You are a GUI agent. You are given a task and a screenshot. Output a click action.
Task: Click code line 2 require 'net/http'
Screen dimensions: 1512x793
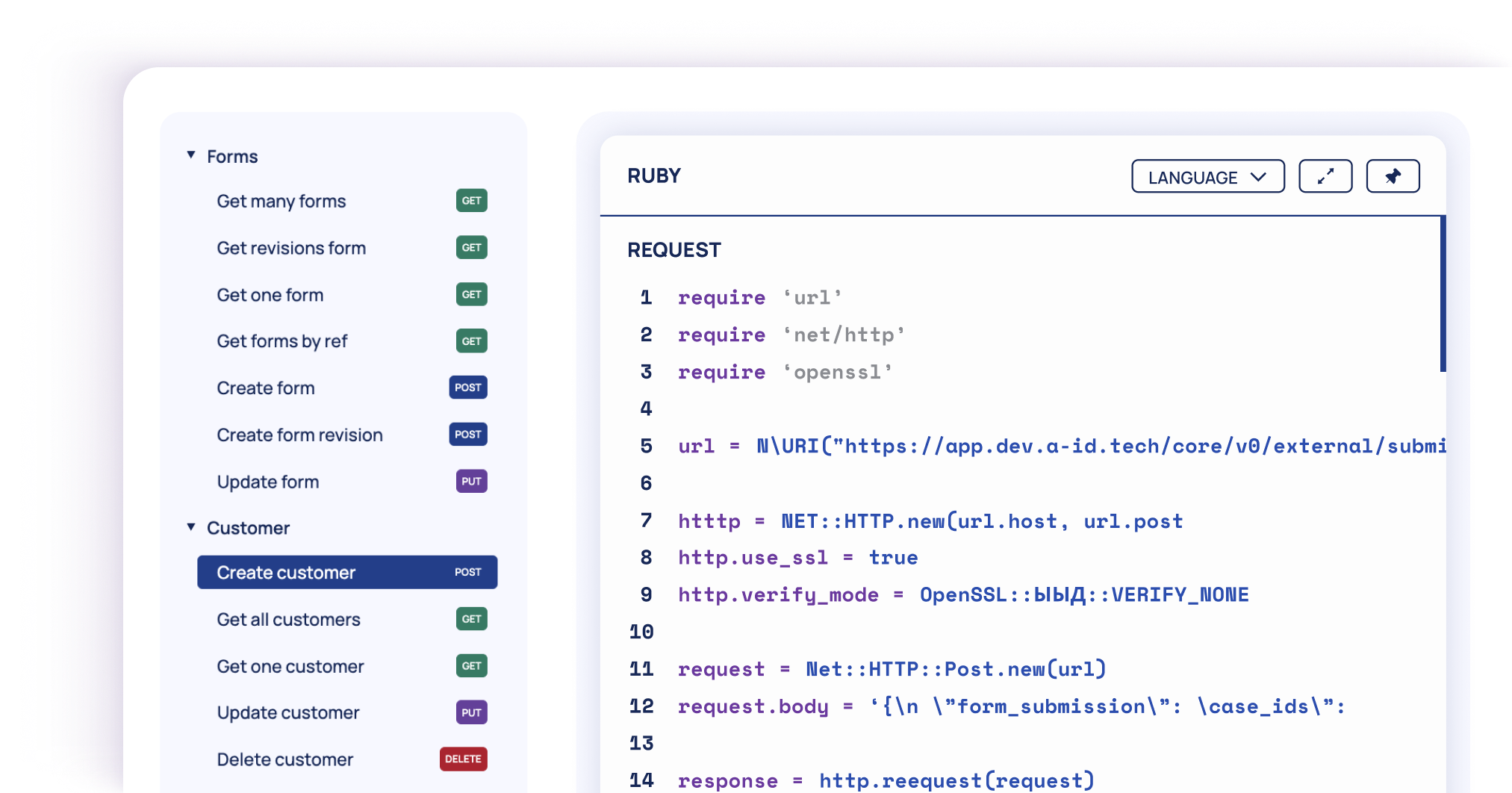pos(791,335)
